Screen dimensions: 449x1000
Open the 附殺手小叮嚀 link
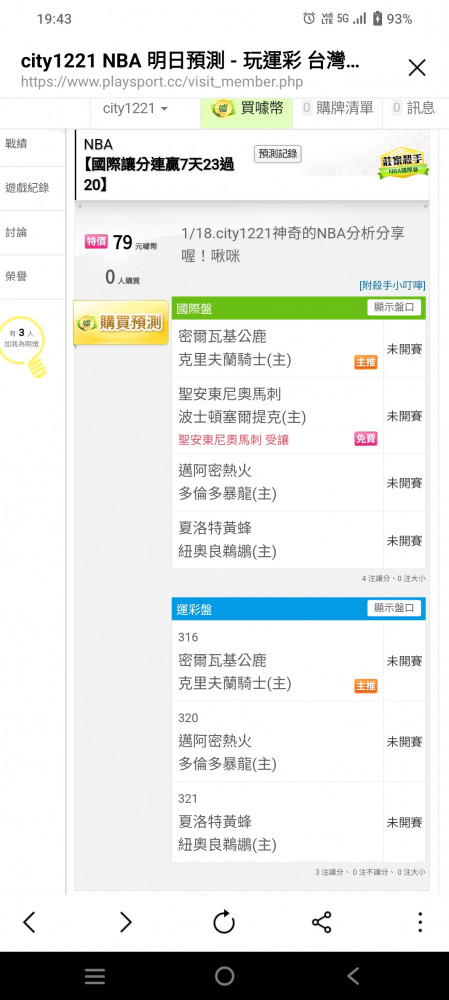[x=392, y=285]
